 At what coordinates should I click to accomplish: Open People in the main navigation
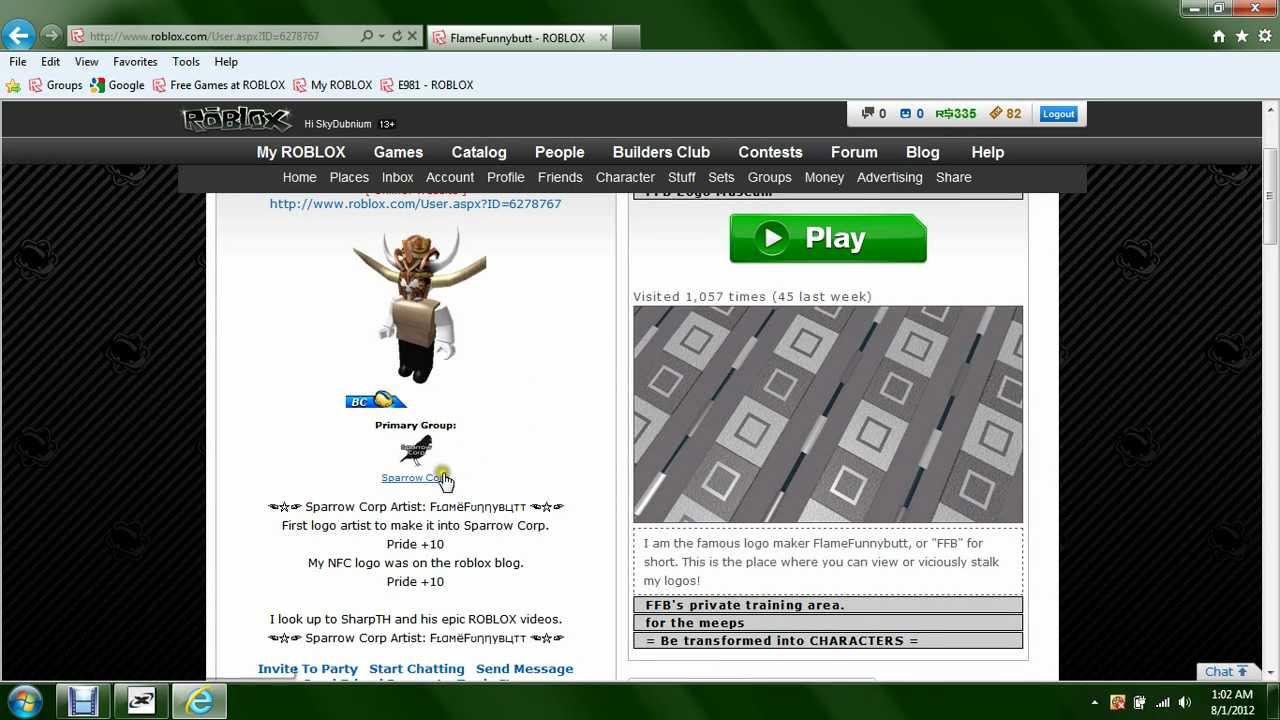[x=559, y=152]
